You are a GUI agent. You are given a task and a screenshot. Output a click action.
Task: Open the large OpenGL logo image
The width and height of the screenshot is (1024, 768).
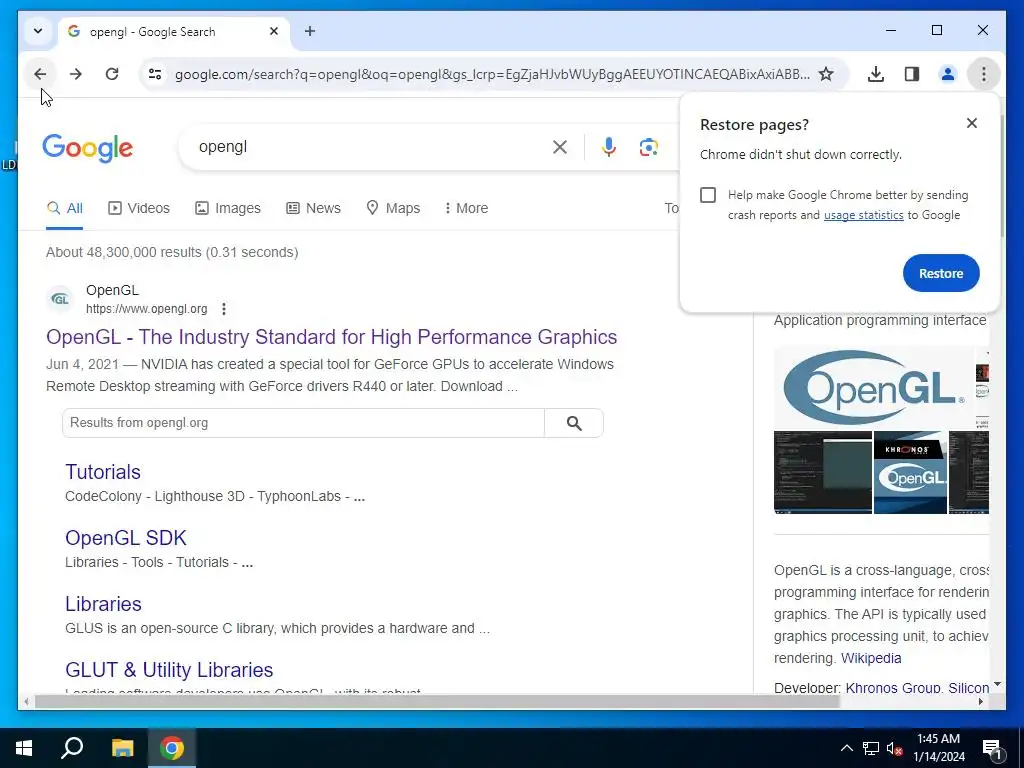[873, 388]
